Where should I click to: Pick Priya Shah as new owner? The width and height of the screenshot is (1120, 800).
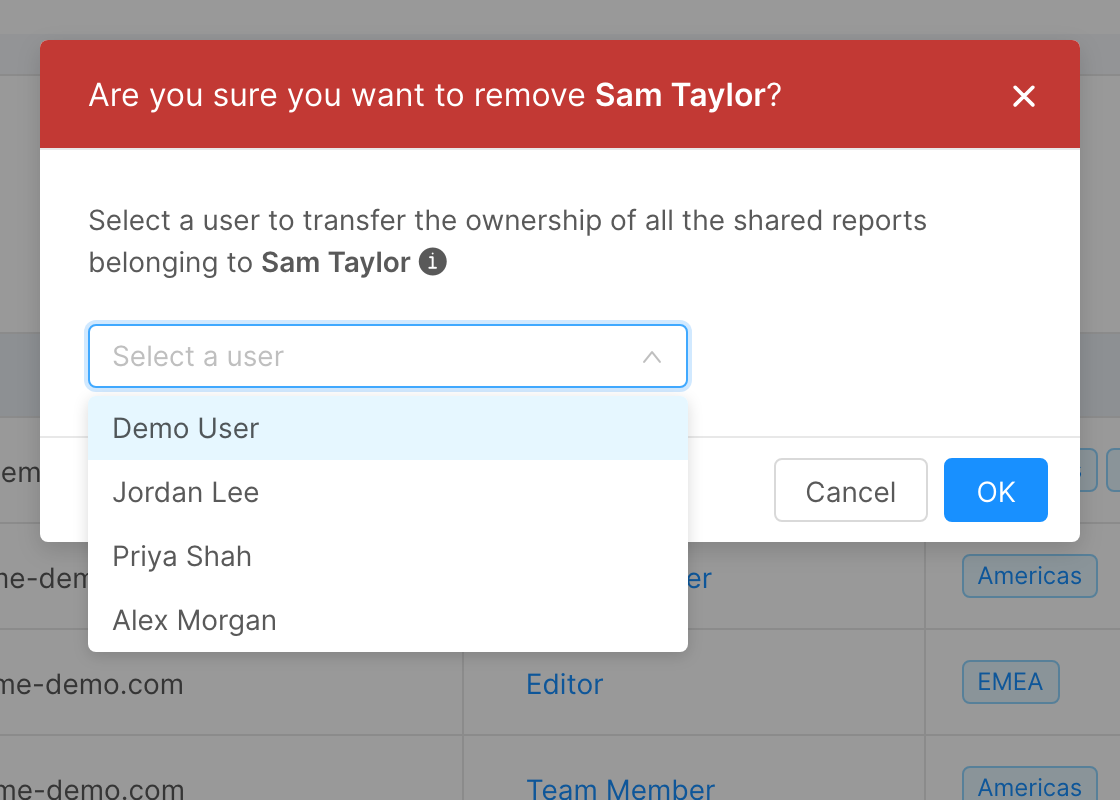pos(388,556)
